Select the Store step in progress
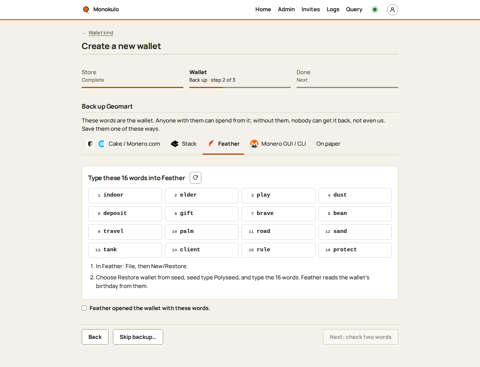The image size is (480, 367). tap(133, 78)
